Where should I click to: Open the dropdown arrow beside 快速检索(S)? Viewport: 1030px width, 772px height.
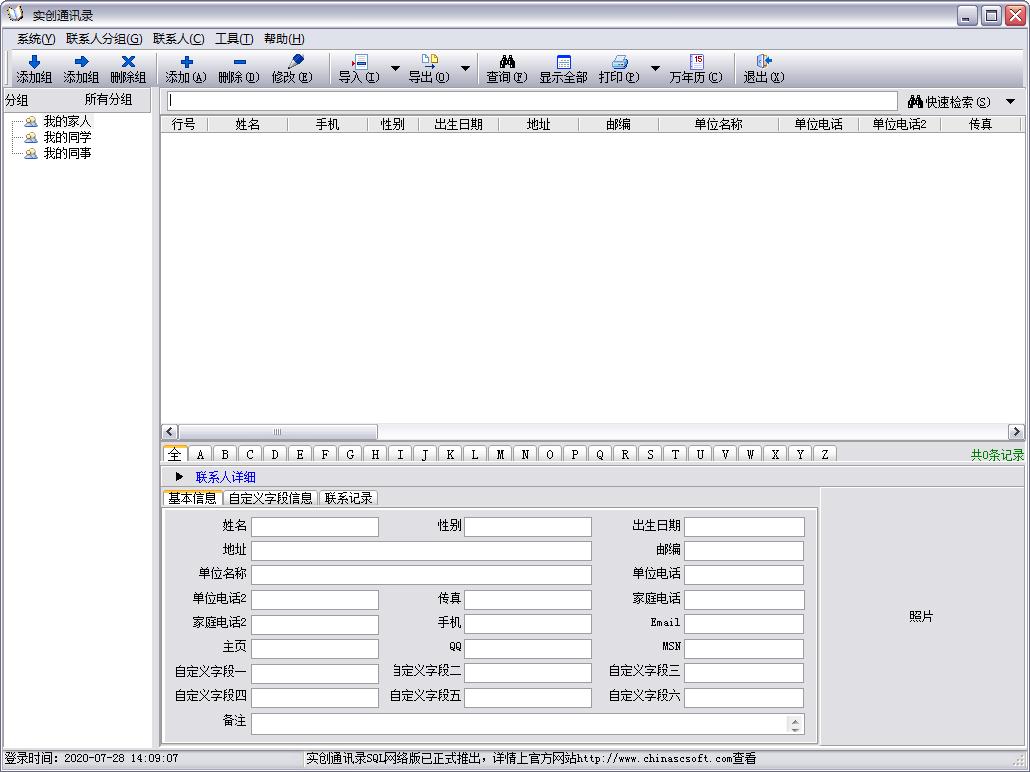1010,101
